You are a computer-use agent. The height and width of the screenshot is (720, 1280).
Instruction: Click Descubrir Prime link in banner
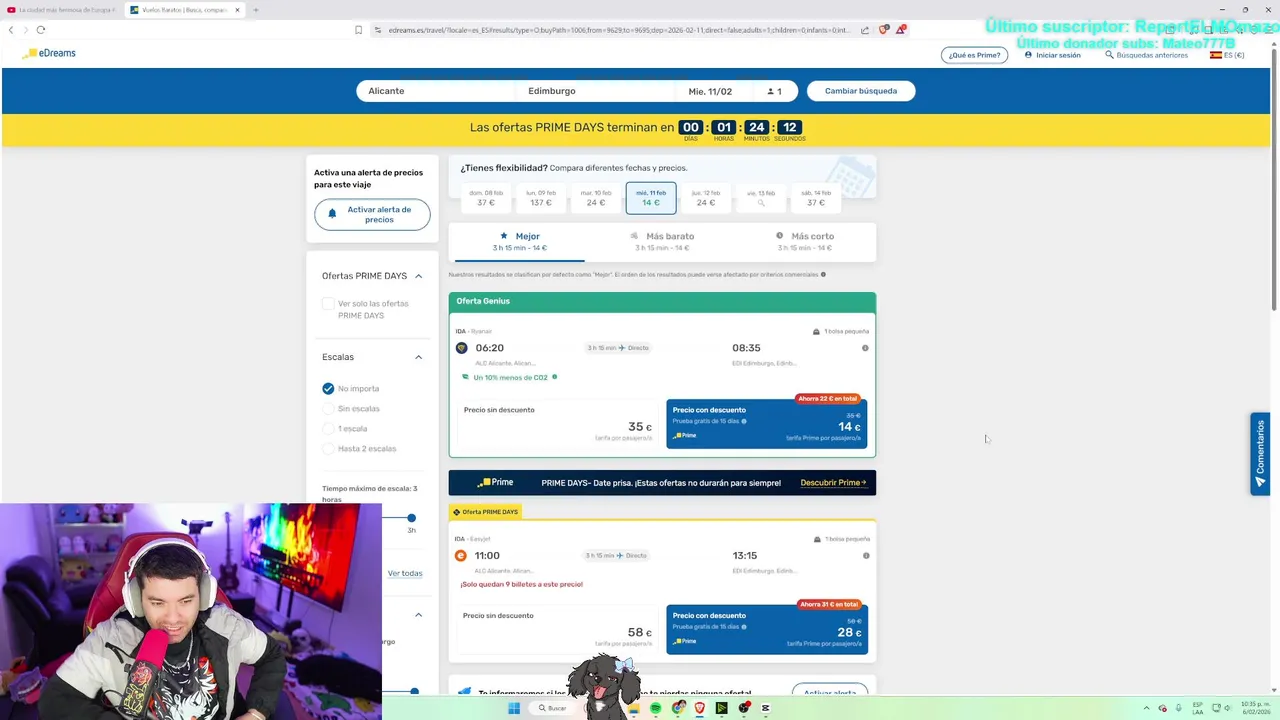[833, 483]
